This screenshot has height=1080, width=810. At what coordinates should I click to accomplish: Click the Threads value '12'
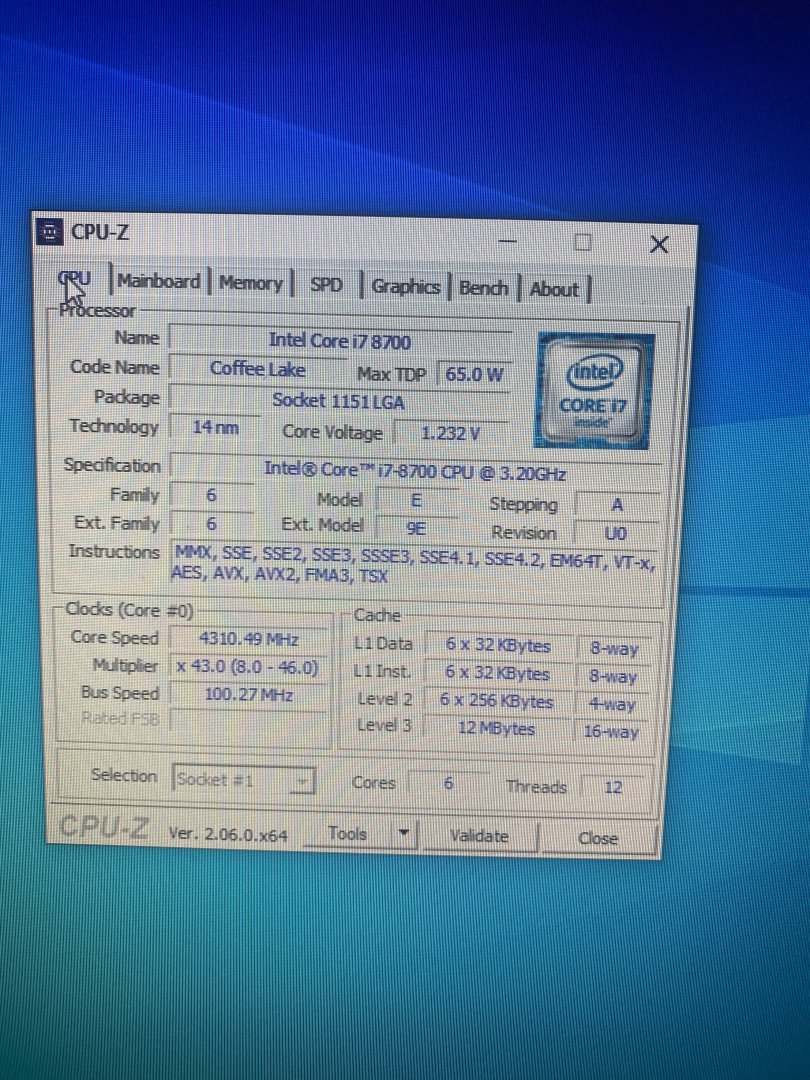(x=613, y=787)
